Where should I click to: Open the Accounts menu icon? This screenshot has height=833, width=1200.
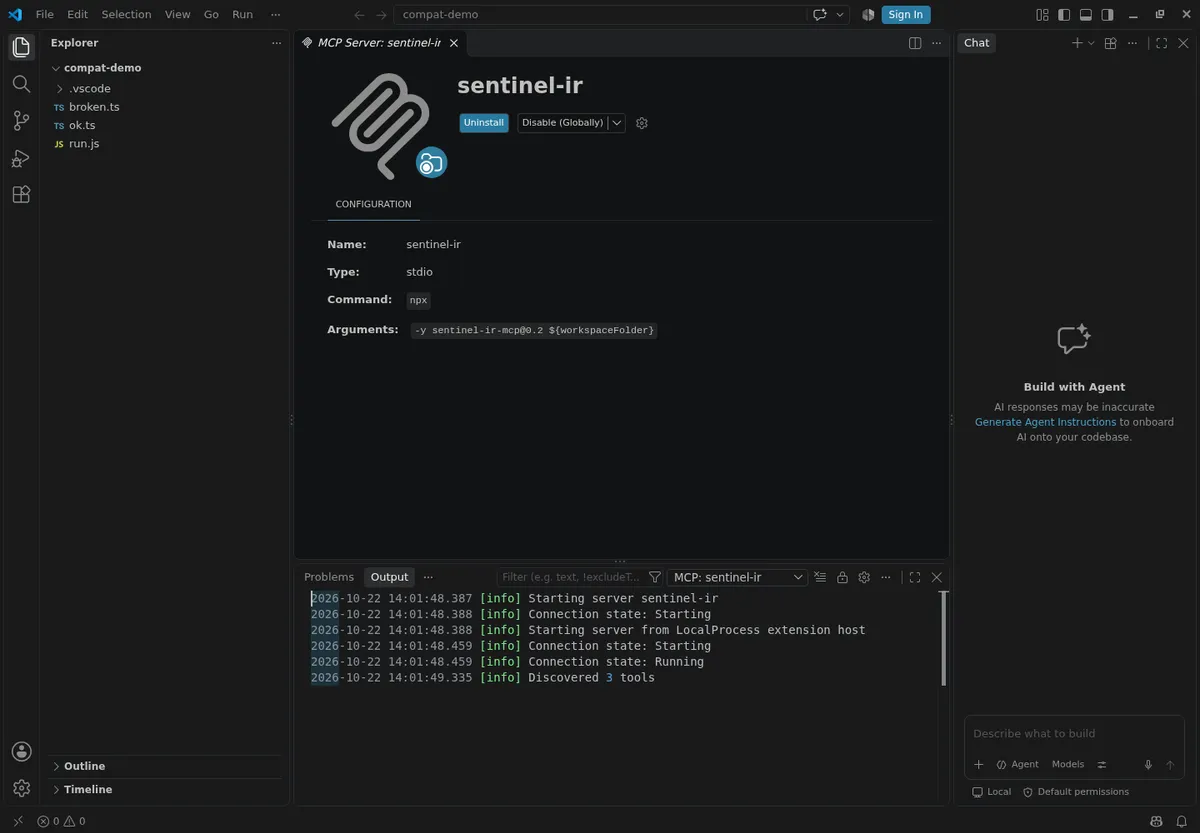pos(21,751)
